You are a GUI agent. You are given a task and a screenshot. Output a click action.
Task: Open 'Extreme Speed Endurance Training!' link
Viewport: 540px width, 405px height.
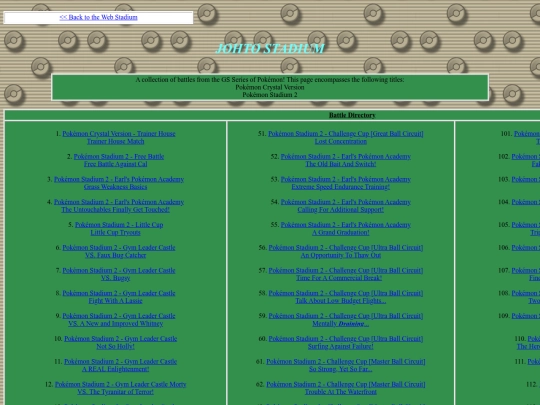coord(341,187)
